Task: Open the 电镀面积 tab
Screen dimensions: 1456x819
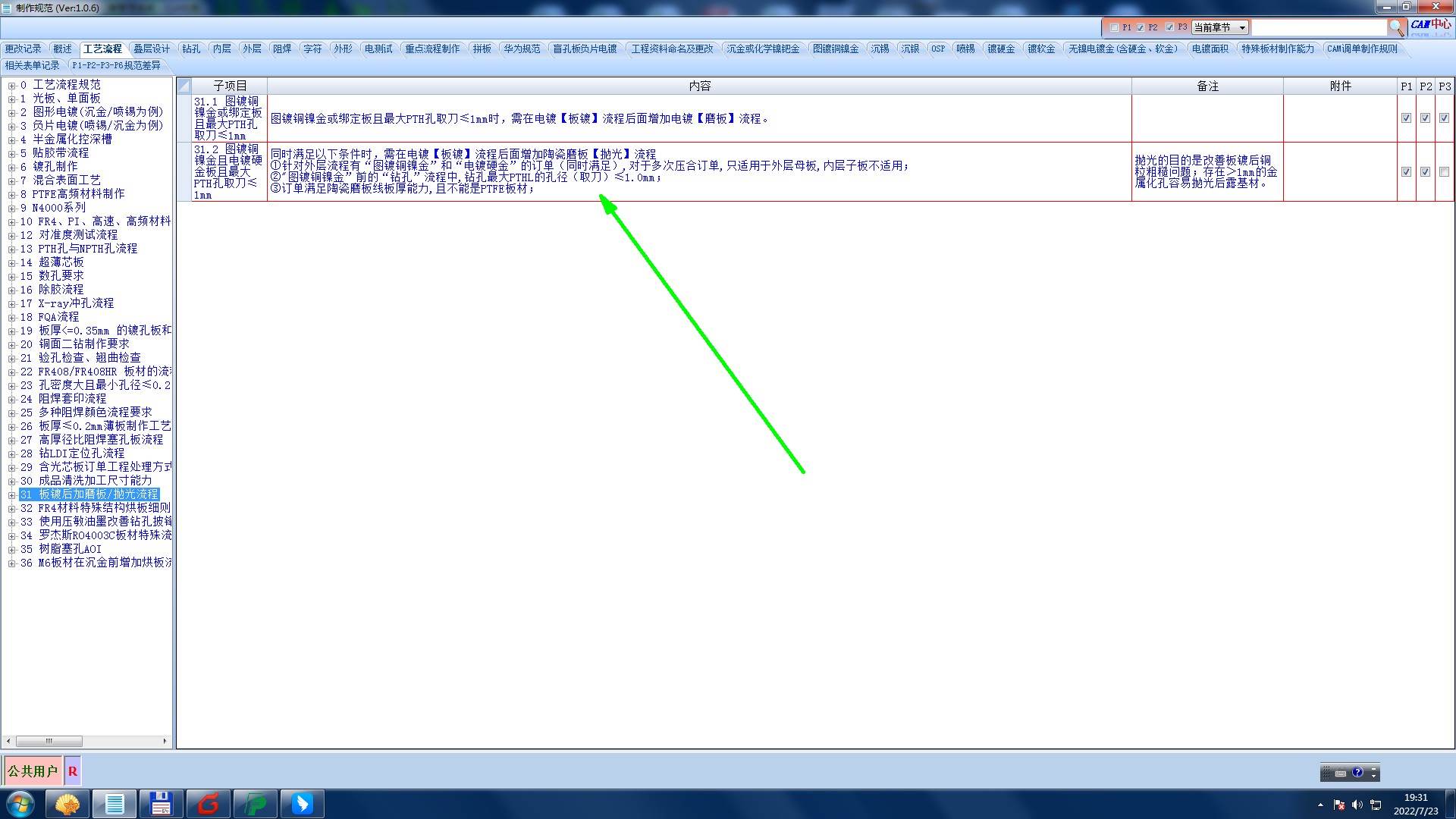Action: [1210, 49]
